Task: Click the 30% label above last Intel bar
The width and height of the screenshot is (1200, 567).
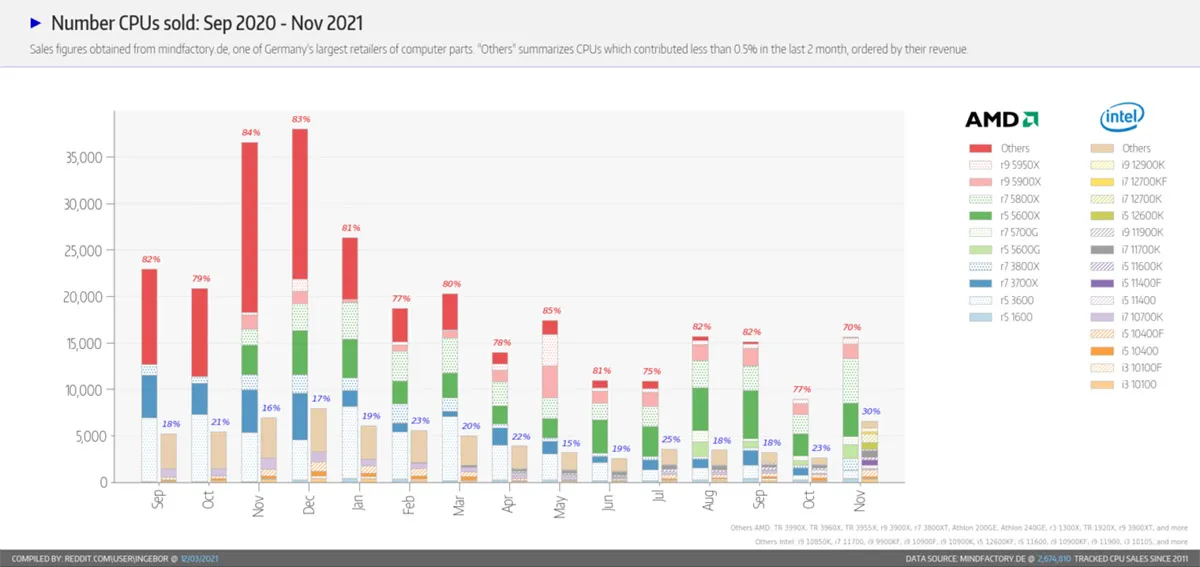Action: [x=871, y=411]
